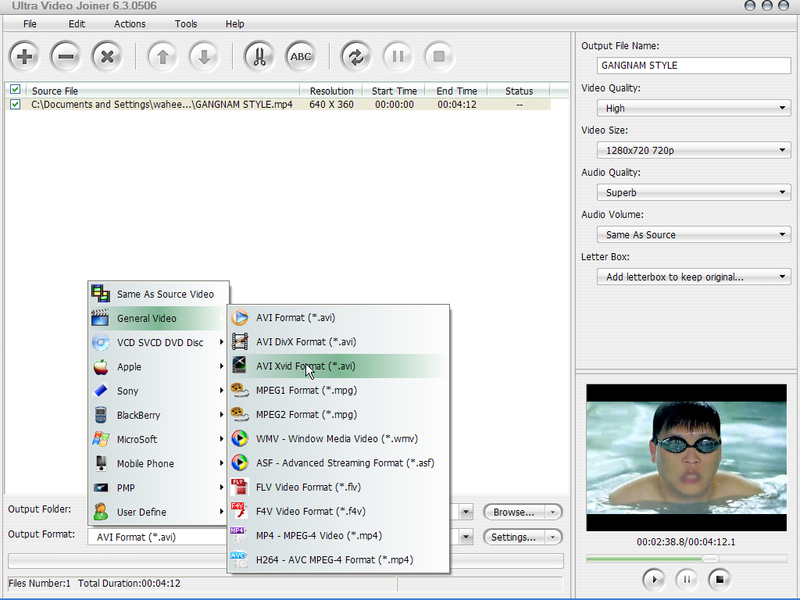Expand the Mobile Phone submenu
Viewport: 800px width, 600px height.
click(x=159, y=463)
